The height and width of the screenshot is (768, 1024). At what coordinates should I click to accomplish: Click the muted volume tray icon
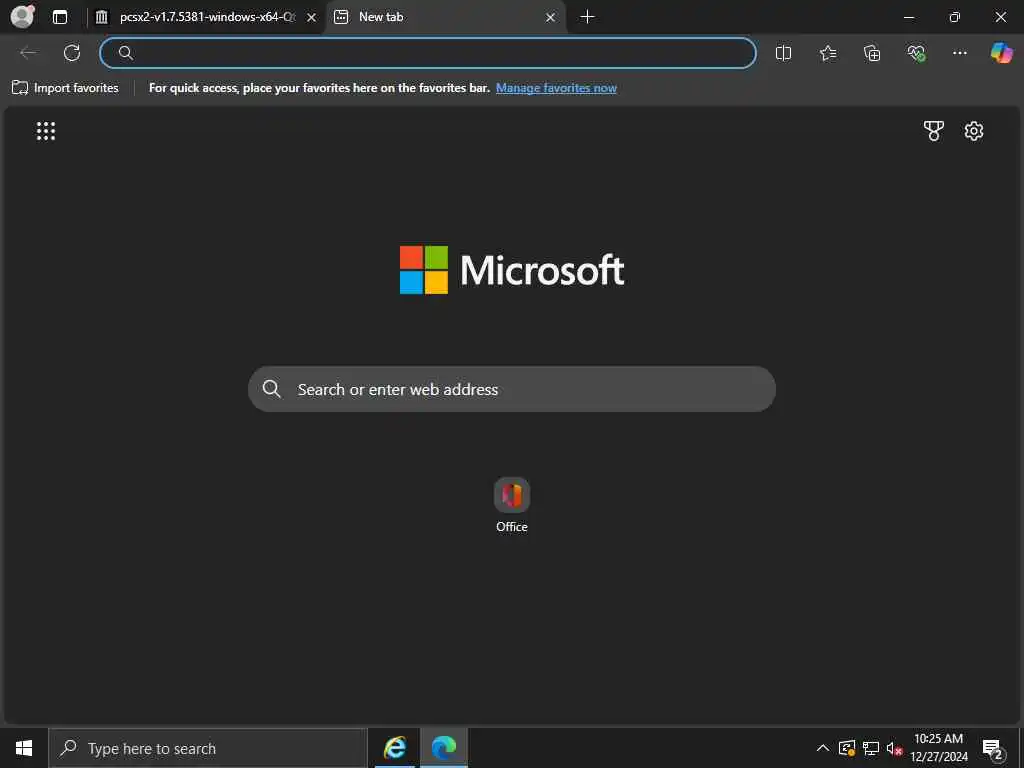pyautogui.click(x=894, y=748)
